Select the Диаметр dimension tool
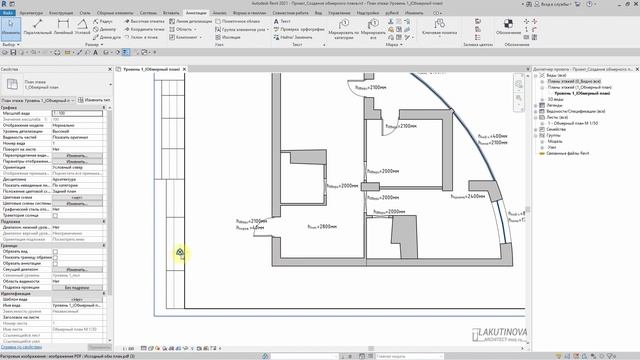Screen dimensions: 640x360 coord(104,29)
